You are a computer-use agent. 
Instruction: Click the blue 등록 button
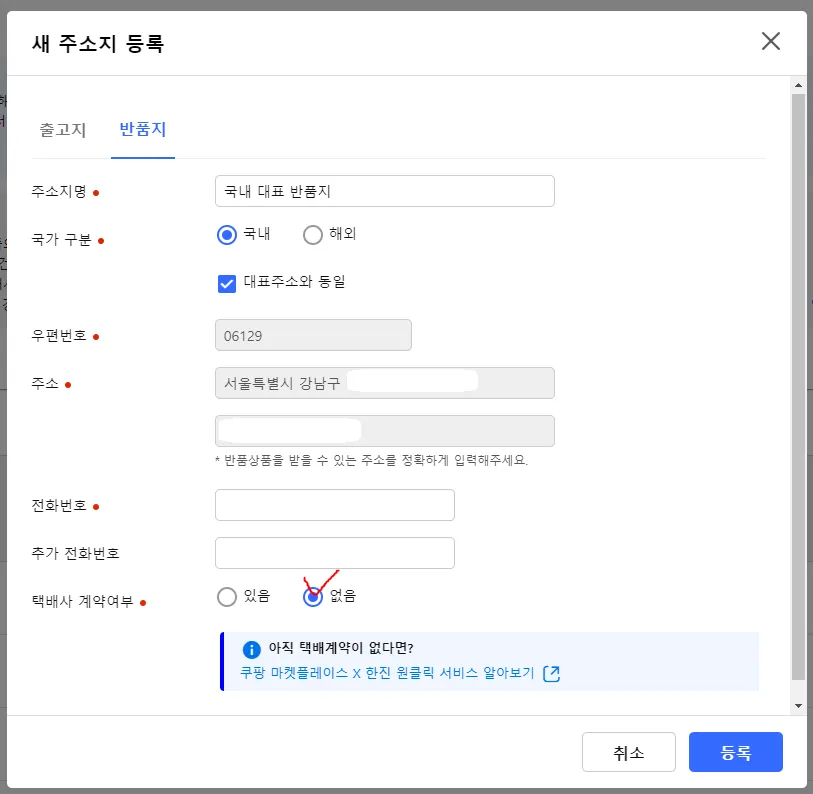(735, 752)
